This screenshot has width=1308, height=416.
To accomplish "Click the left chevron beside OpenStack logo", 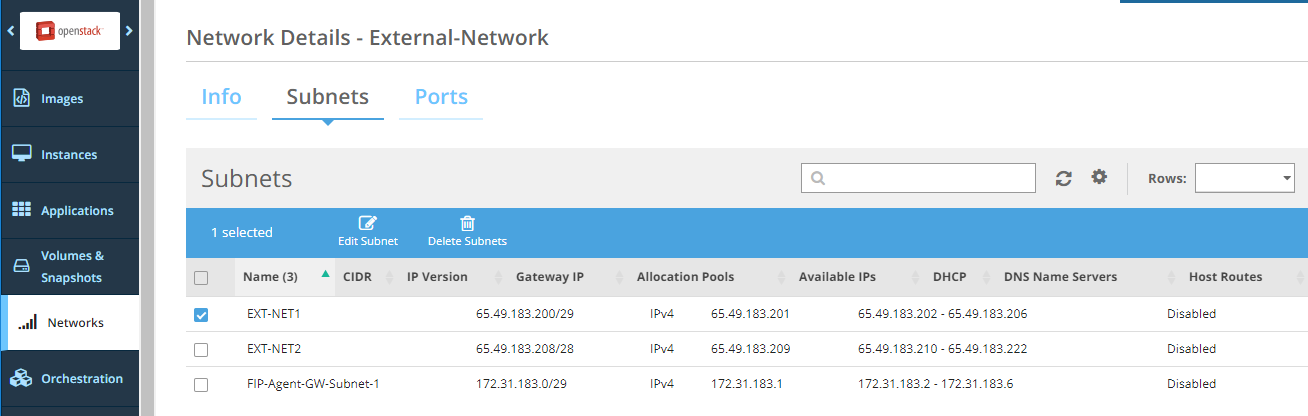I will click(10, 31).
